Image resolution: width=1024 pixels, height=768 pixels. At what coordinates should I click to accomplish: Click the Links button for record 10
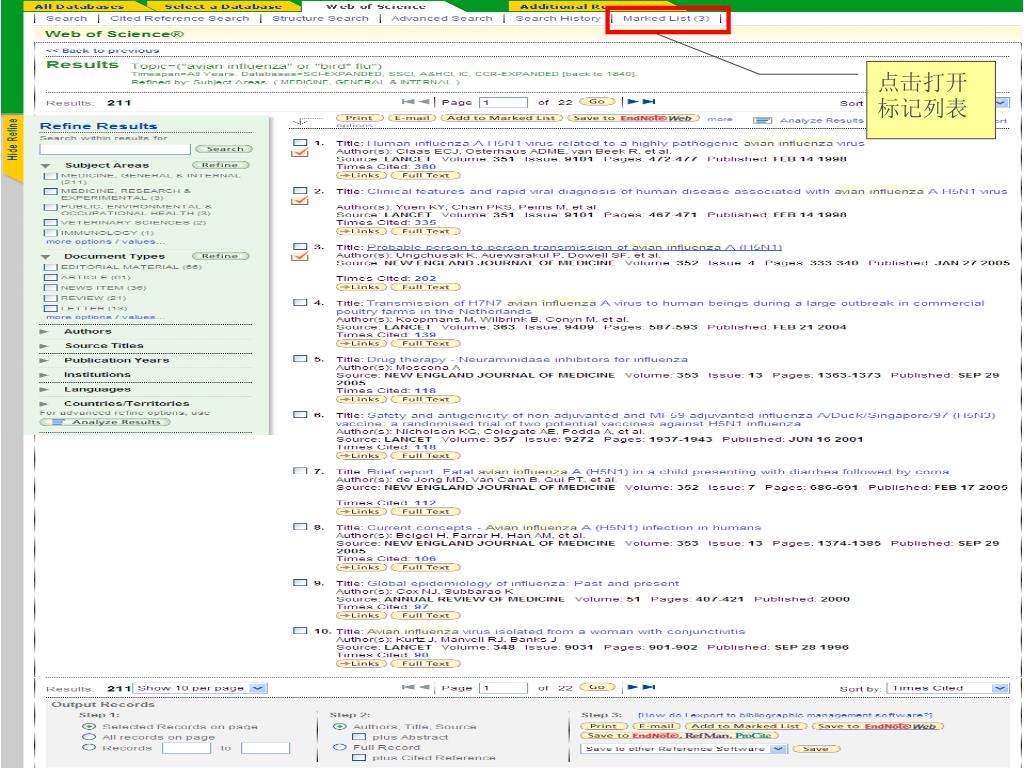(361, 664)
